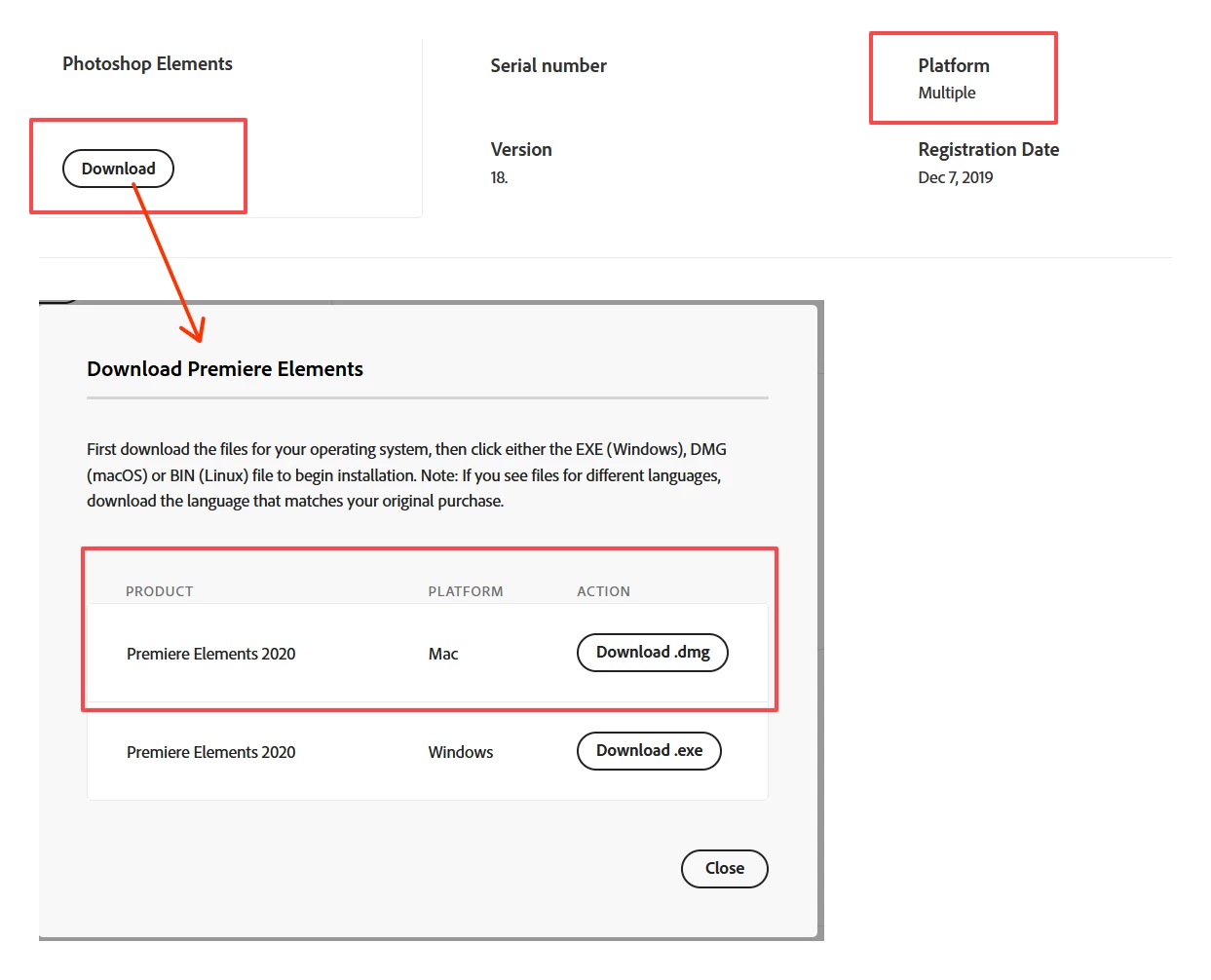Close the Download Premiere Elements dialog
This screenshot has width=1211, height=980.
pos(725,869)
